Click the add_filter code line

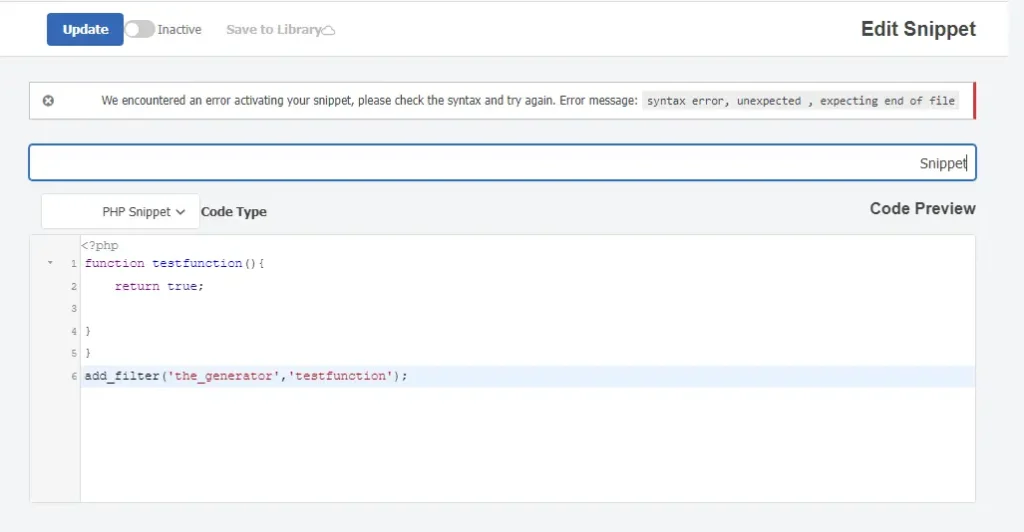point(246,376)
